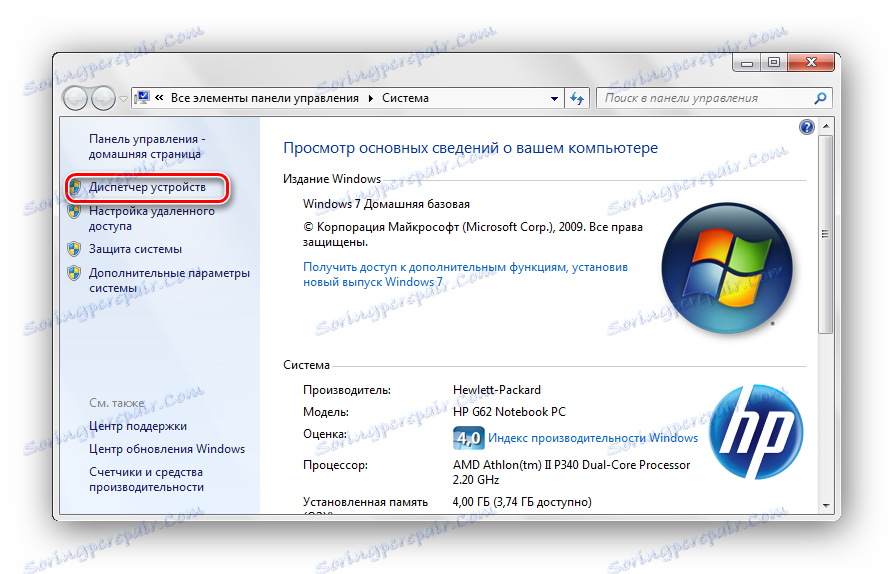Open Центр обновления Windows

pyautogui.click(x=167, y=449)
